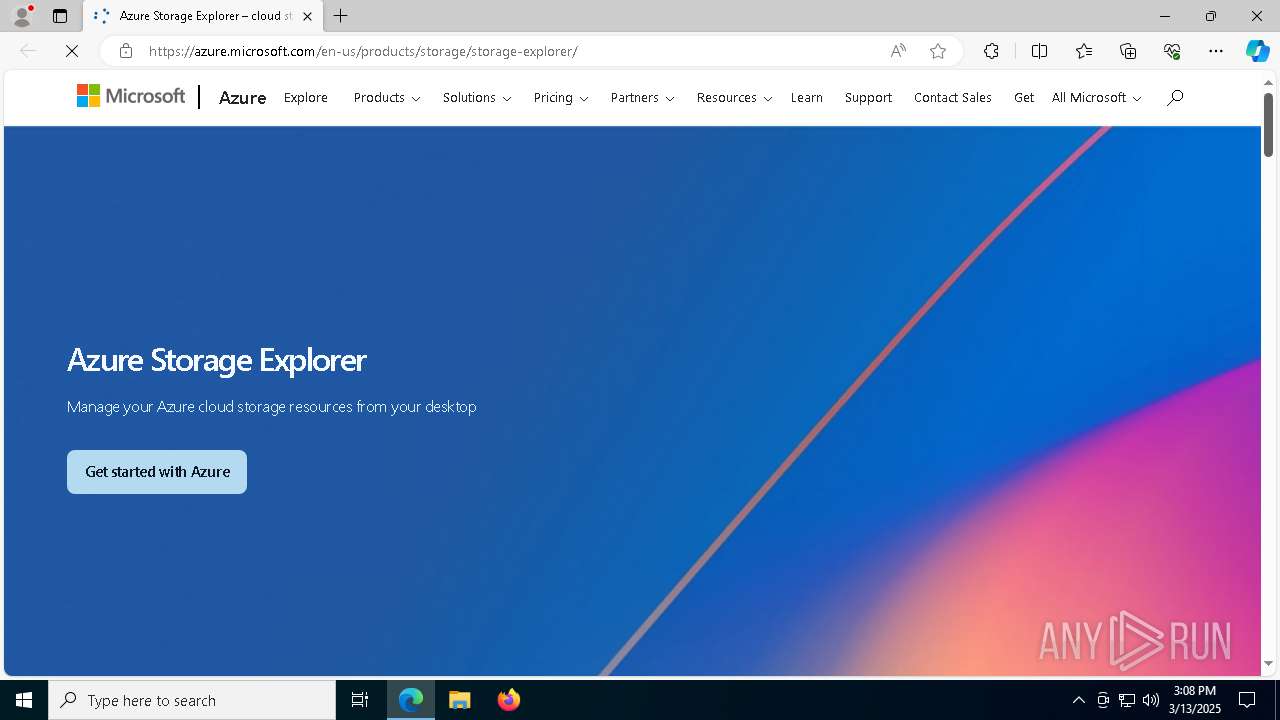Stop loading the page

72,51
